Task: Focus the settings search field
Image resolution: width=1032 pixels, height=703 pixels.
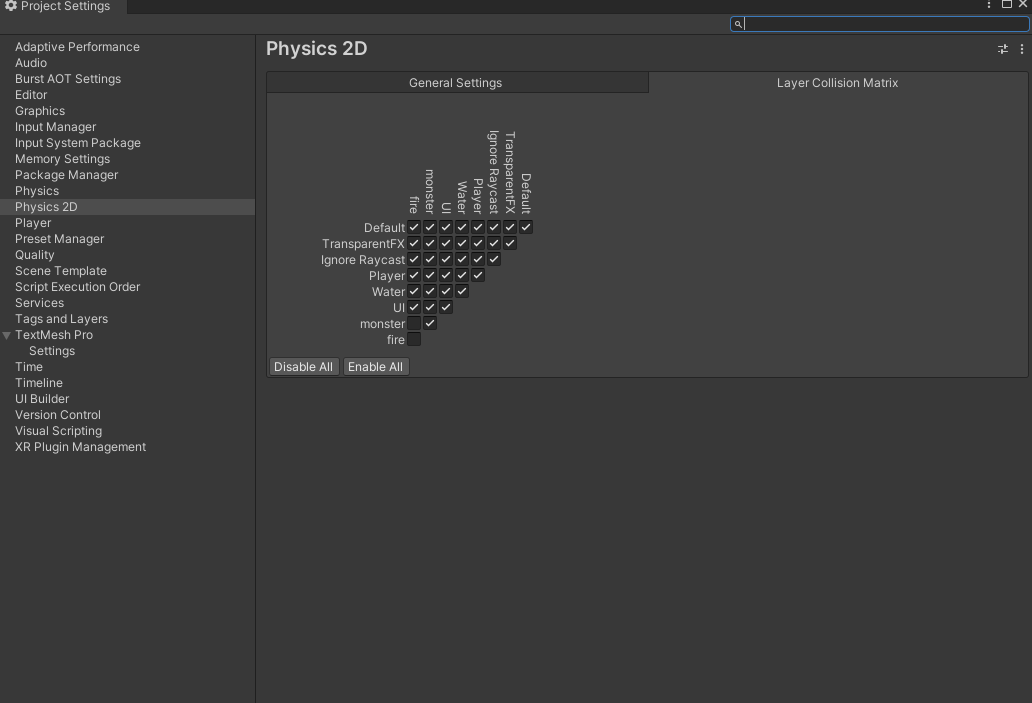Action: point(879,24)
